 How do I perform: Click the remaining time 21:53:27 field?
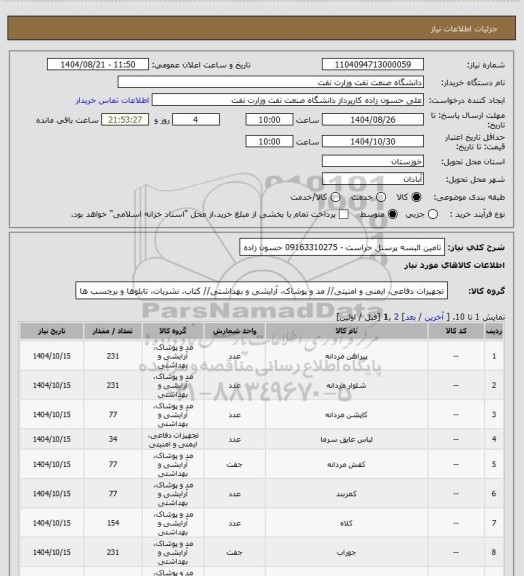click(125, 120)
